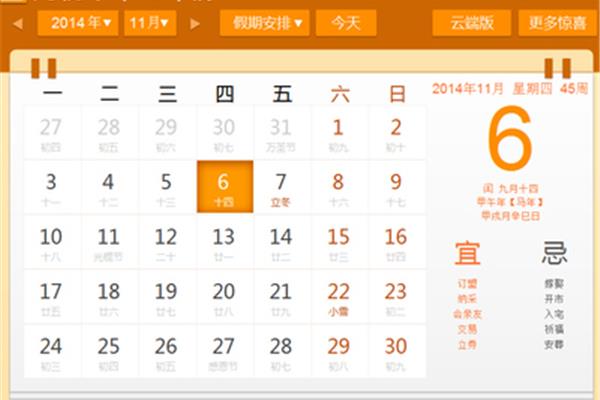Click the 忌 inauspicious heading

coord(554,253)
